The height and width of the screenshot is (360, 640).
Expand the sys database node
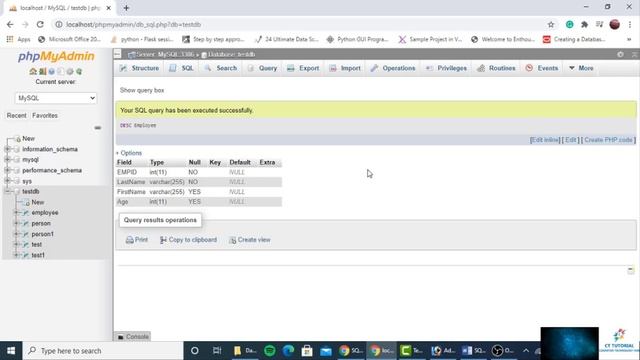tap(7, 181)
